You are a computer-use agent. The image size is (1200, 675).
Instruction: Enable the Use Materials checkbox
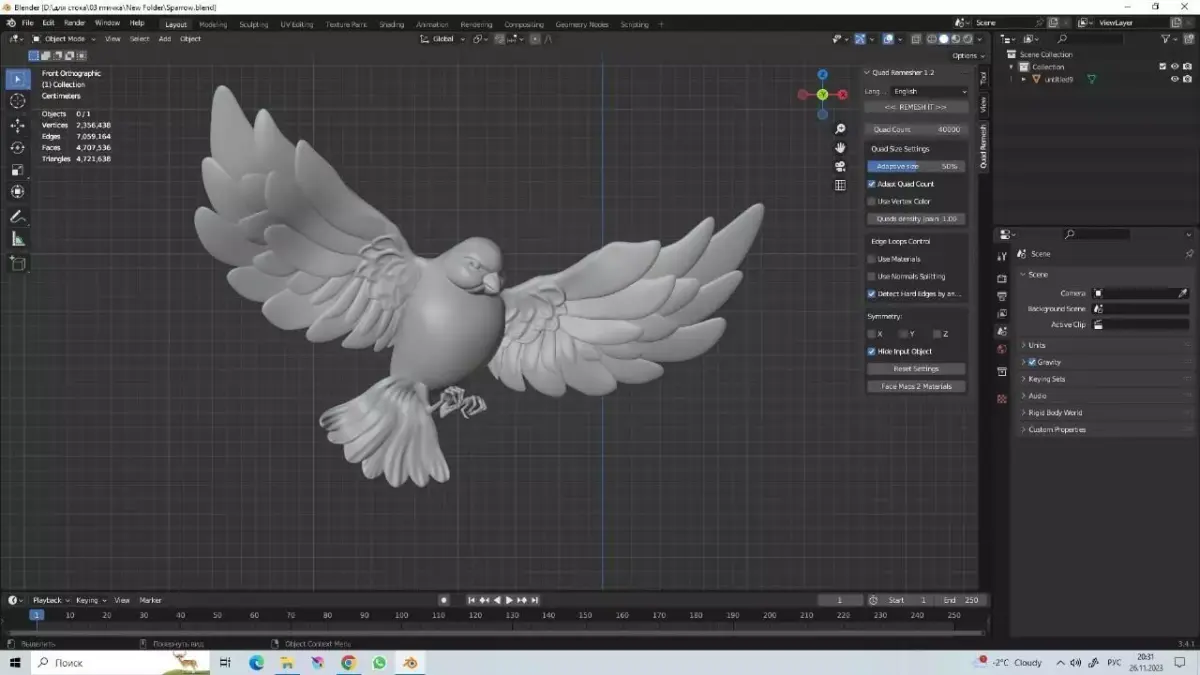[x=872, y=259]
